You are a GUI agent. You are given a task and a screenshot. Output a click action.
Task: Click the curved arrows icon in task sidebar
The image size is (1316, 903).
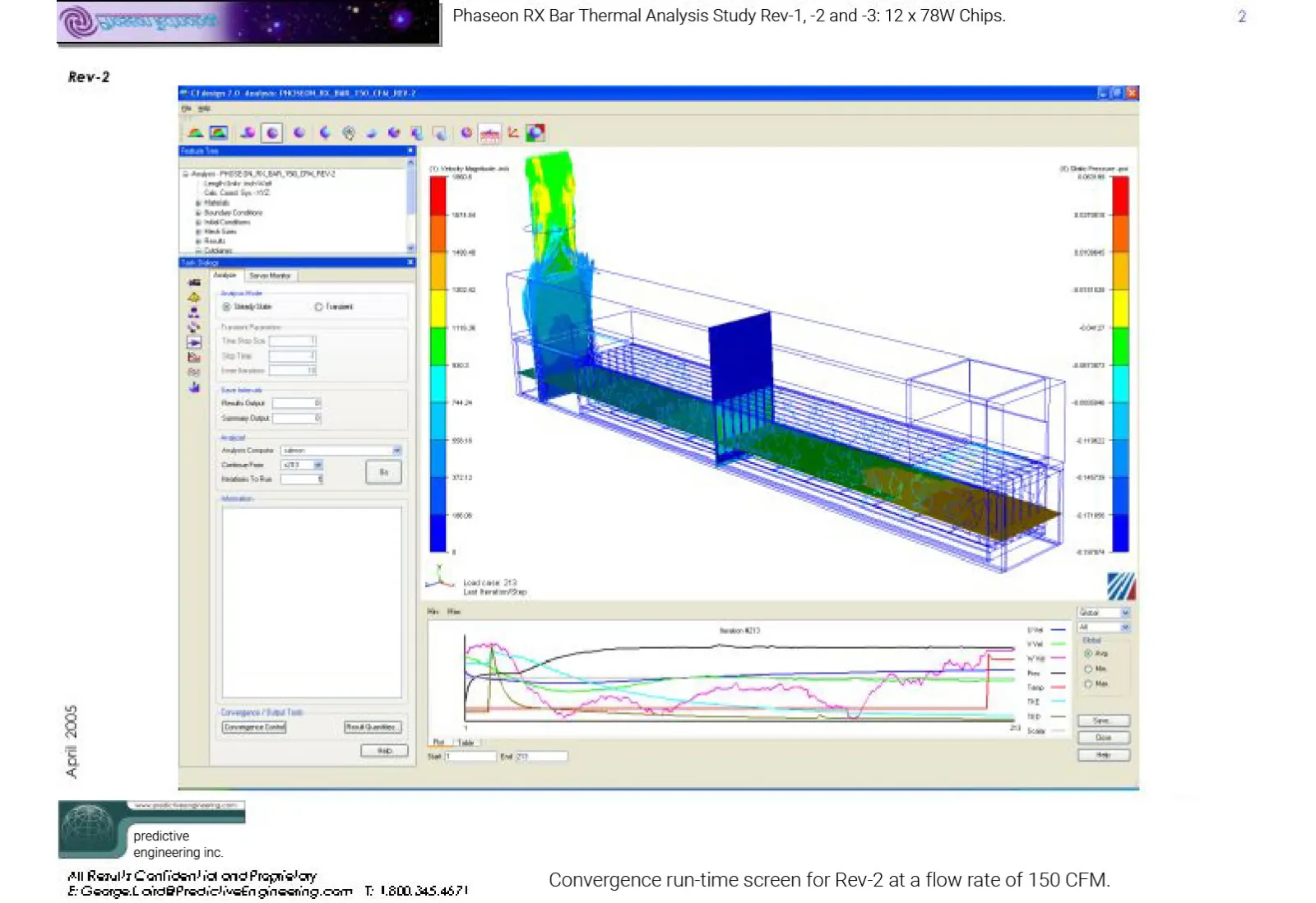194,326
